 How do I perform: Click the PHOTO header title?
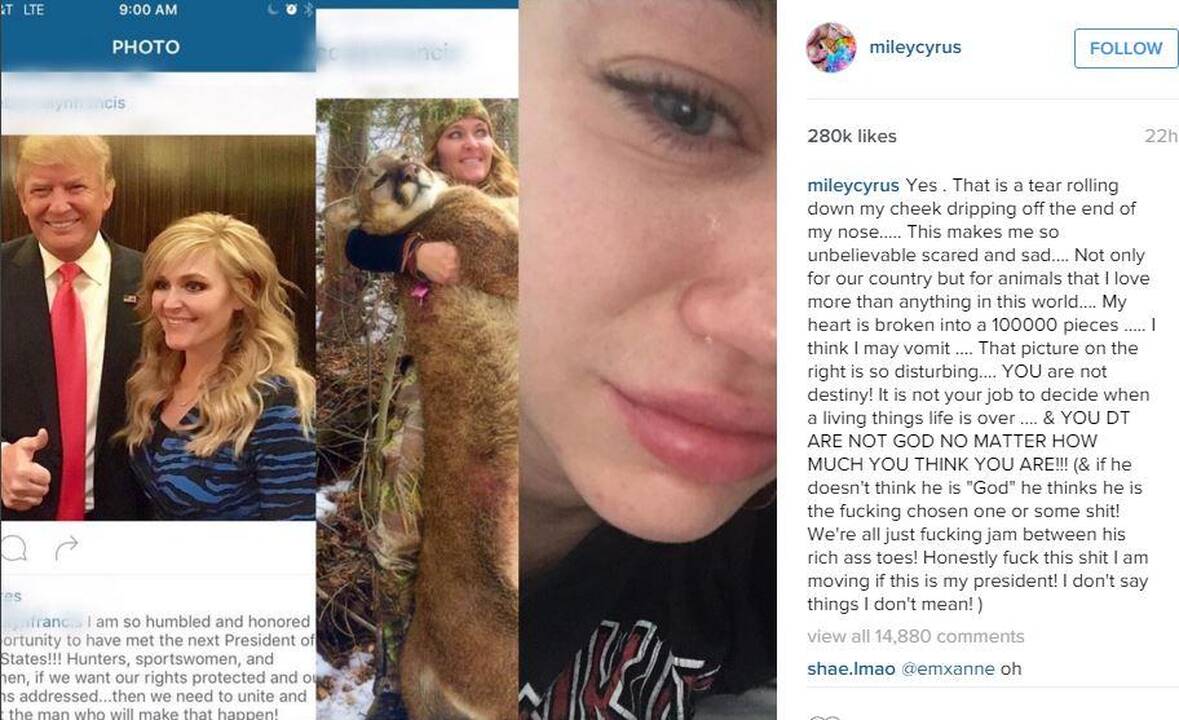[x=146, y=47]
